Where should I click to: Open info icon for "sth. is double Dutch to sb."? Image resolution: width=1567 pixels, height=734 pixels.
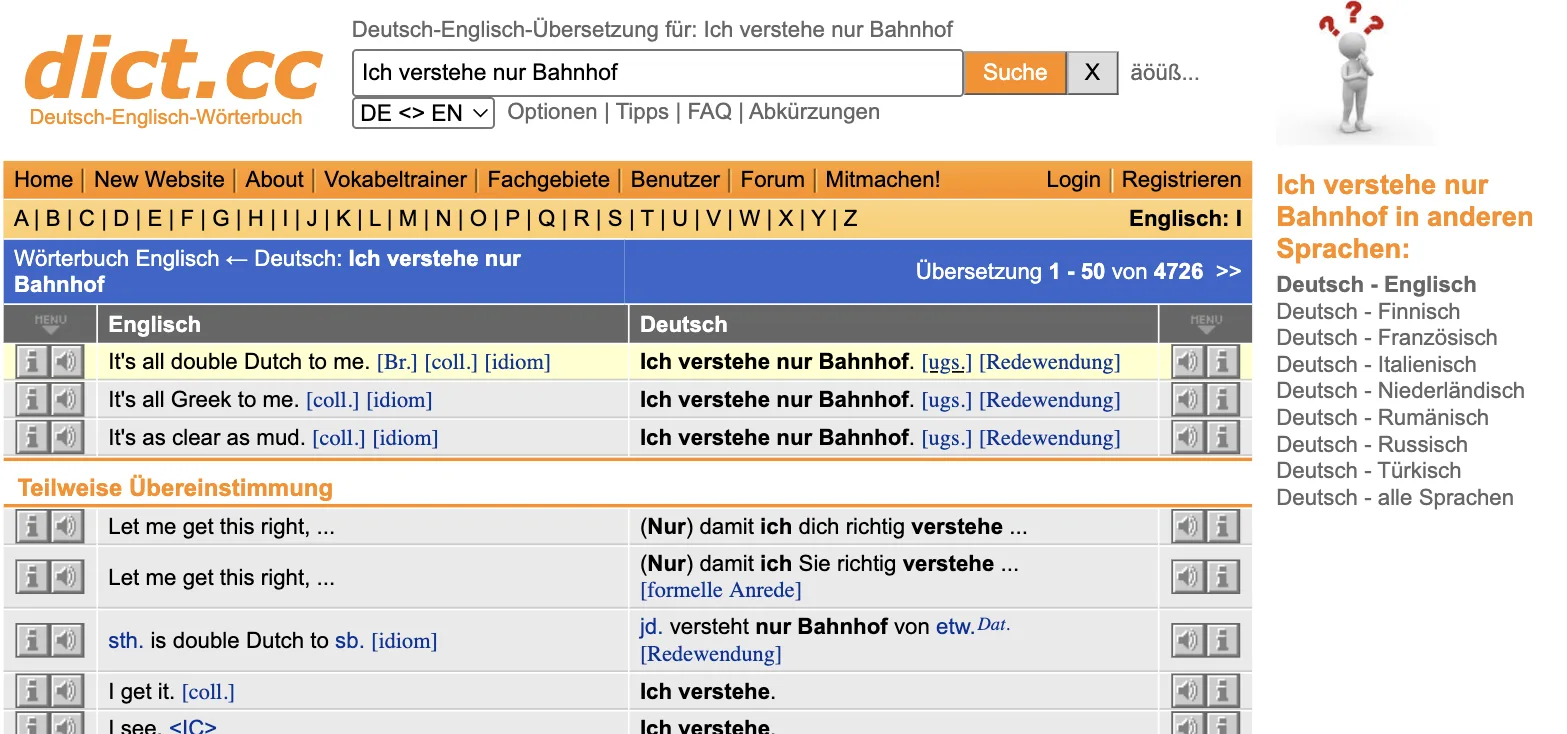tap(32, 640)
